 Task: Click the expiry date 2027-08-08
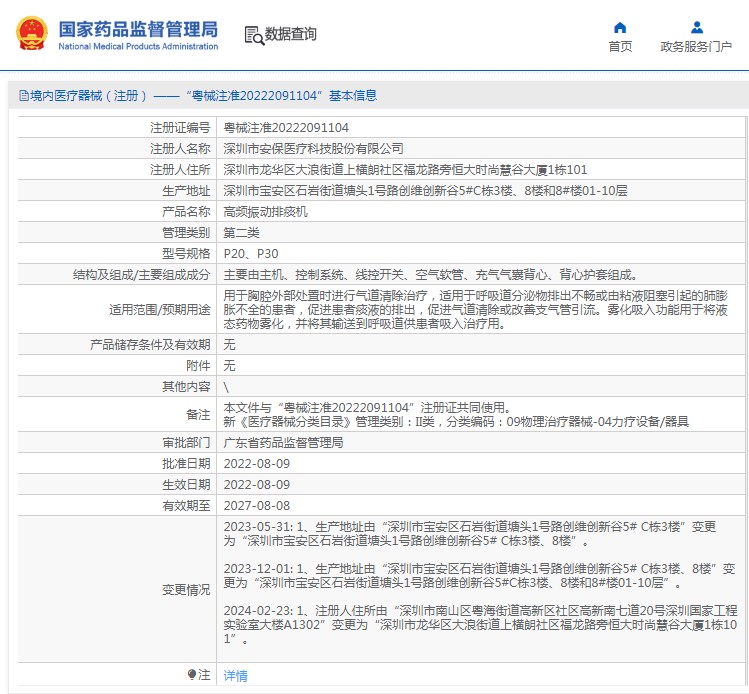pyautogui.click(x=257, y=506)
